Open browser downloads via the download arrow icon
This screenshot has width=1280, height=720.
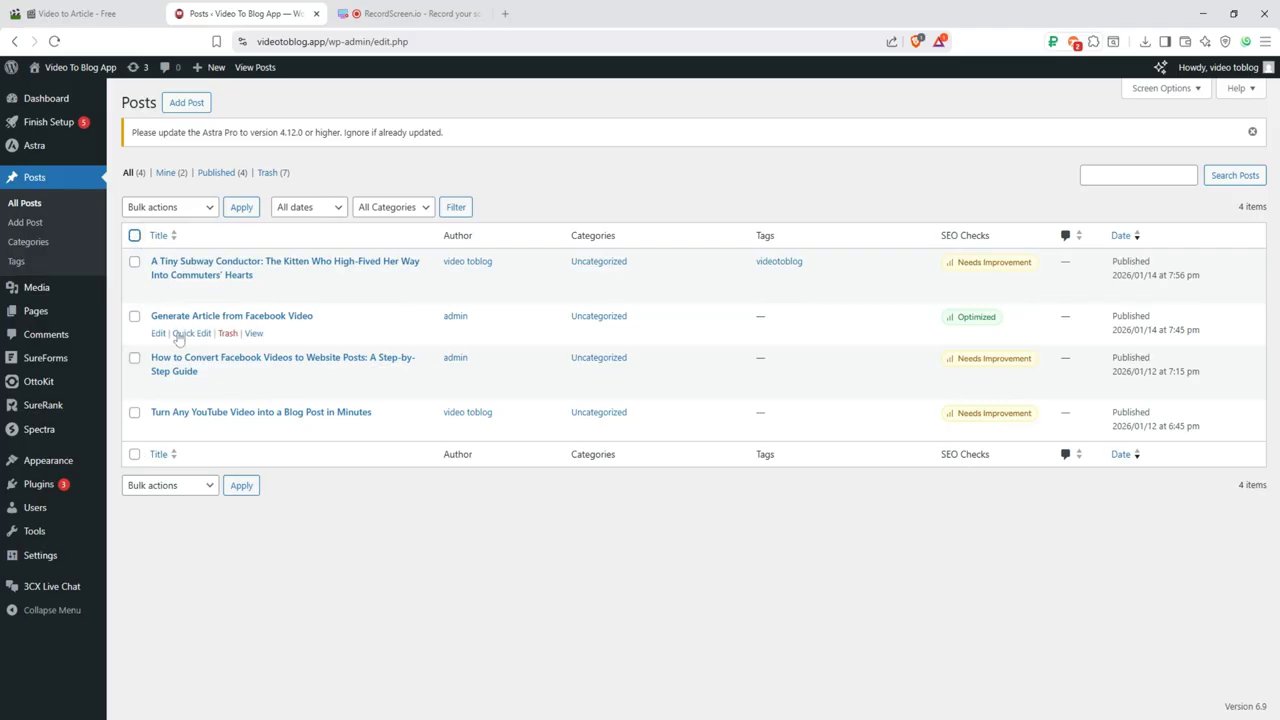[1144, 41]
